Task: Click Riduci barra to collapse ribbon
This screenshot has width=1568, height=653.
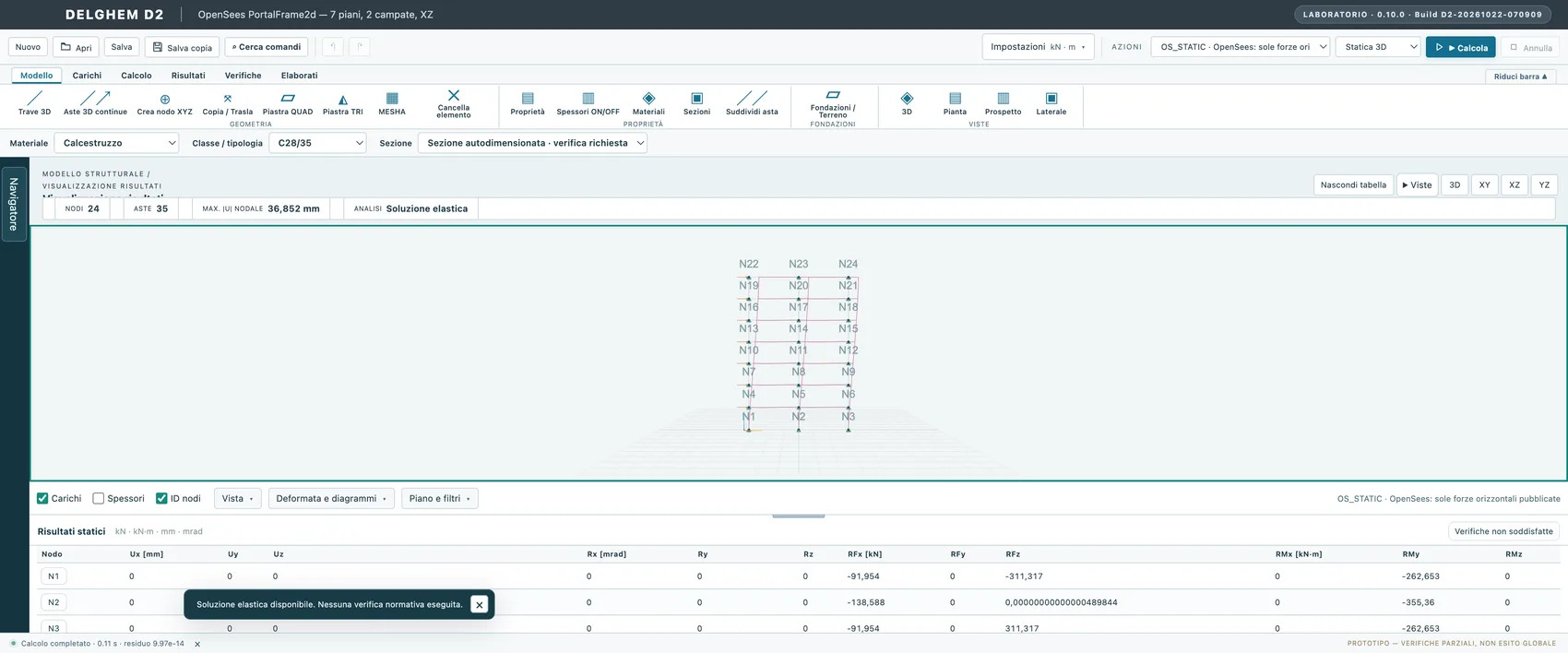Action: 1521,77
